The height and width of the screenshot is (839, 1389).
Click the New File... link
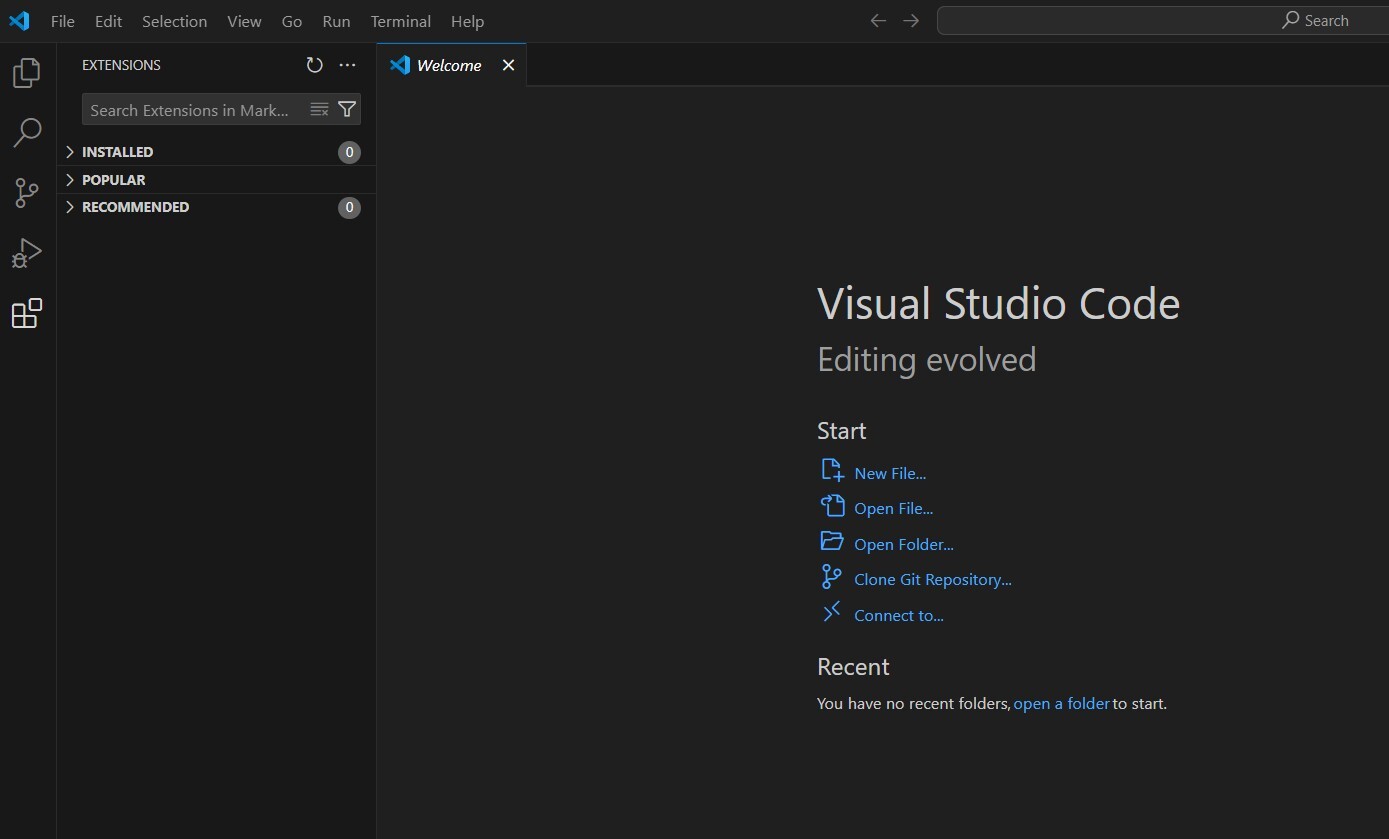[x=890, y=473]
